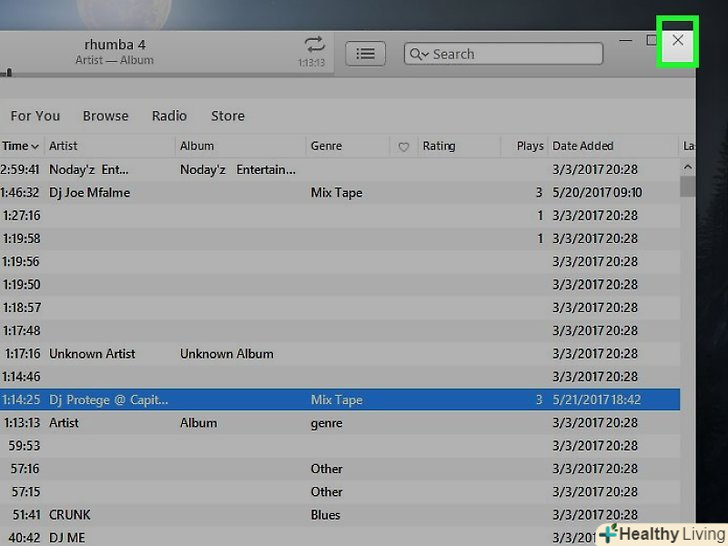Viewport: 728px width, 546px height.
Task: Sort by Time column dropdown arrow
Action: (x=36, y=146)
